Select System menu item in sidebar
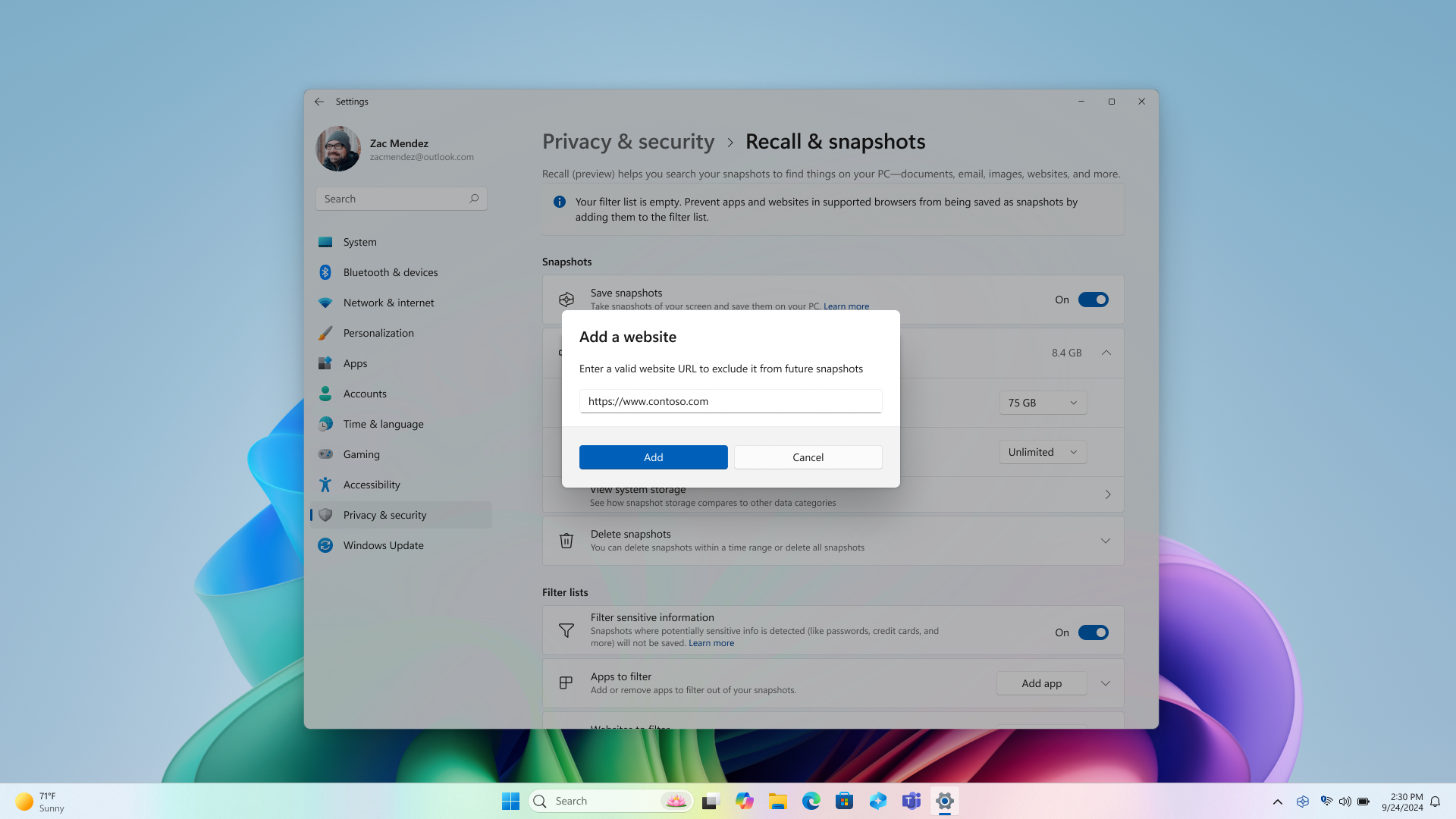1456x819 pixels. [x=360, y=241]
